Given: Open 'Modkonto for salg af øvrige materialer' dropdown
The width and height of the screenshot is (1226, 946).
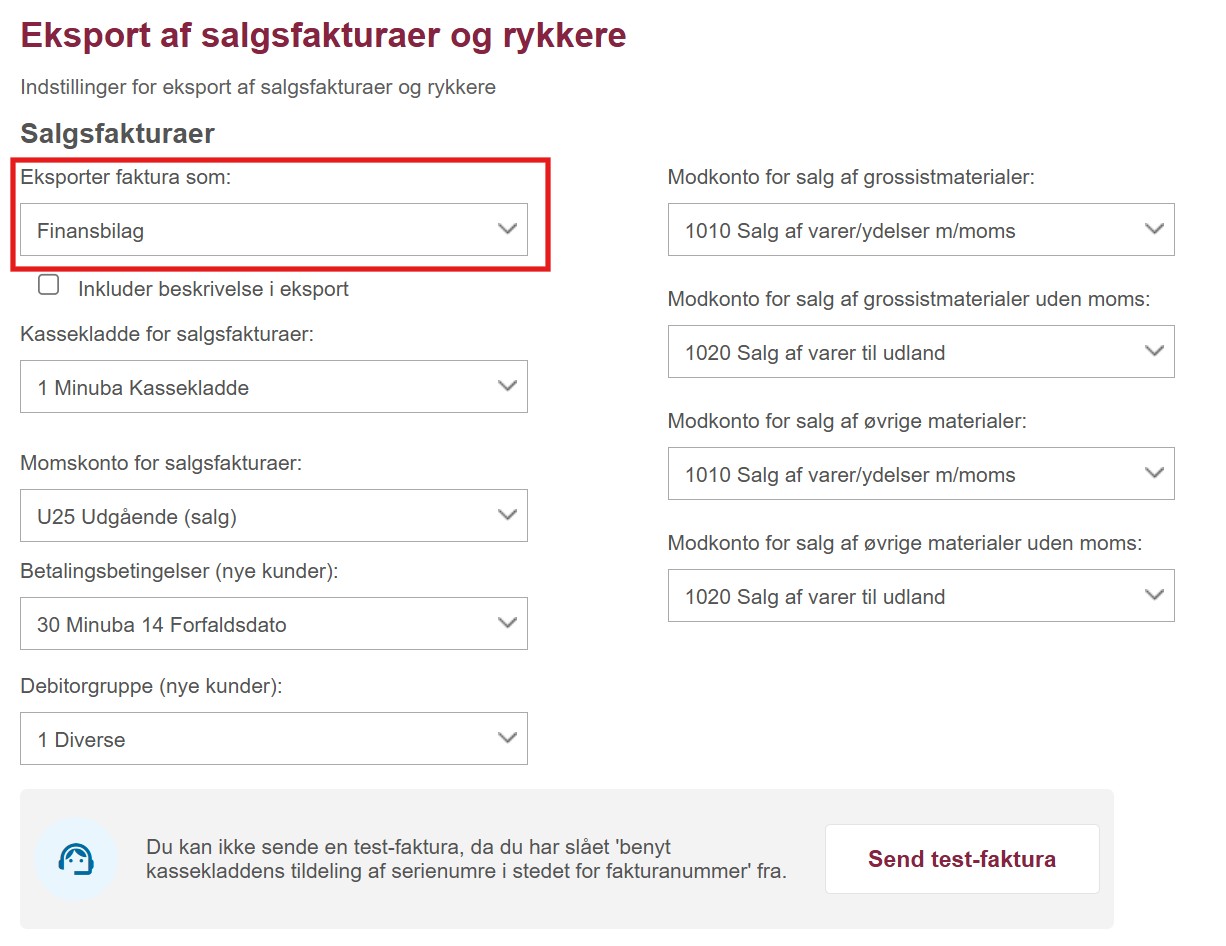Looking at the screenshot, I should click(920, 474).
